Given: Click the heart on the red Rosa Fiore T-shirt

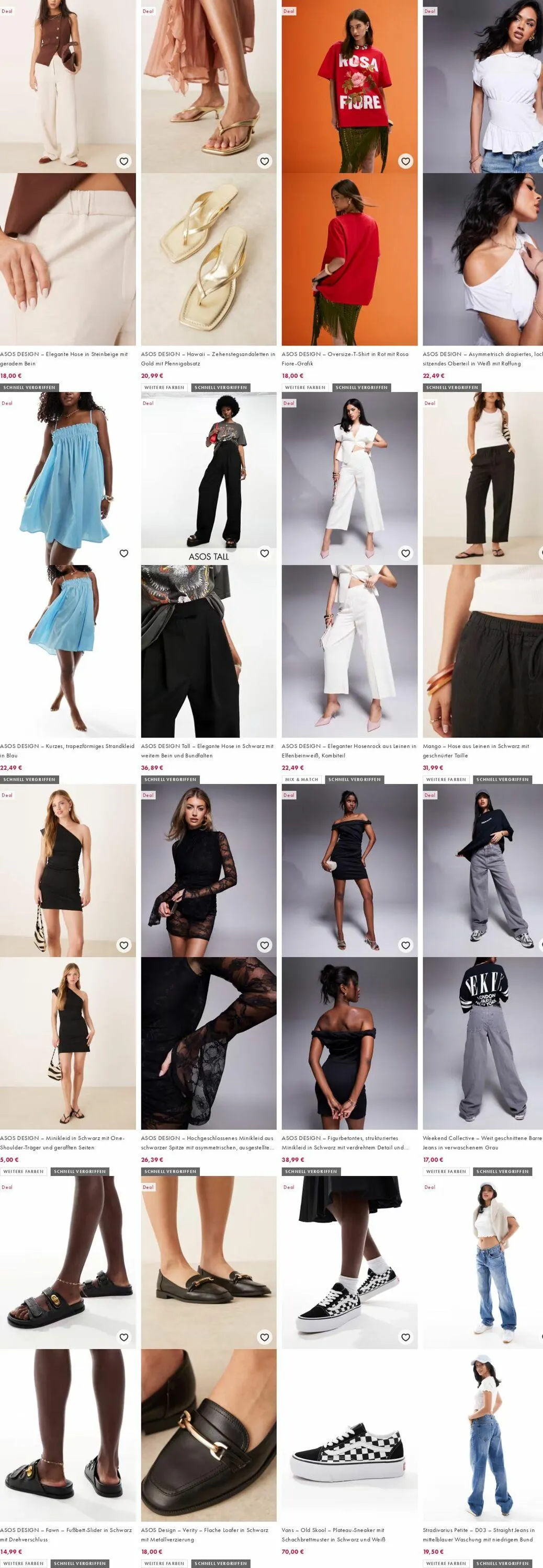Looking at the screenshot, I should [x=405, y=162].
